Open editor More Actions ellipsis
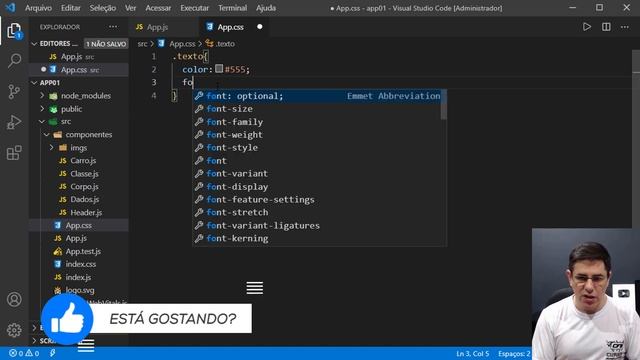This screenshot has height=360, width=640. click(625, 27)
